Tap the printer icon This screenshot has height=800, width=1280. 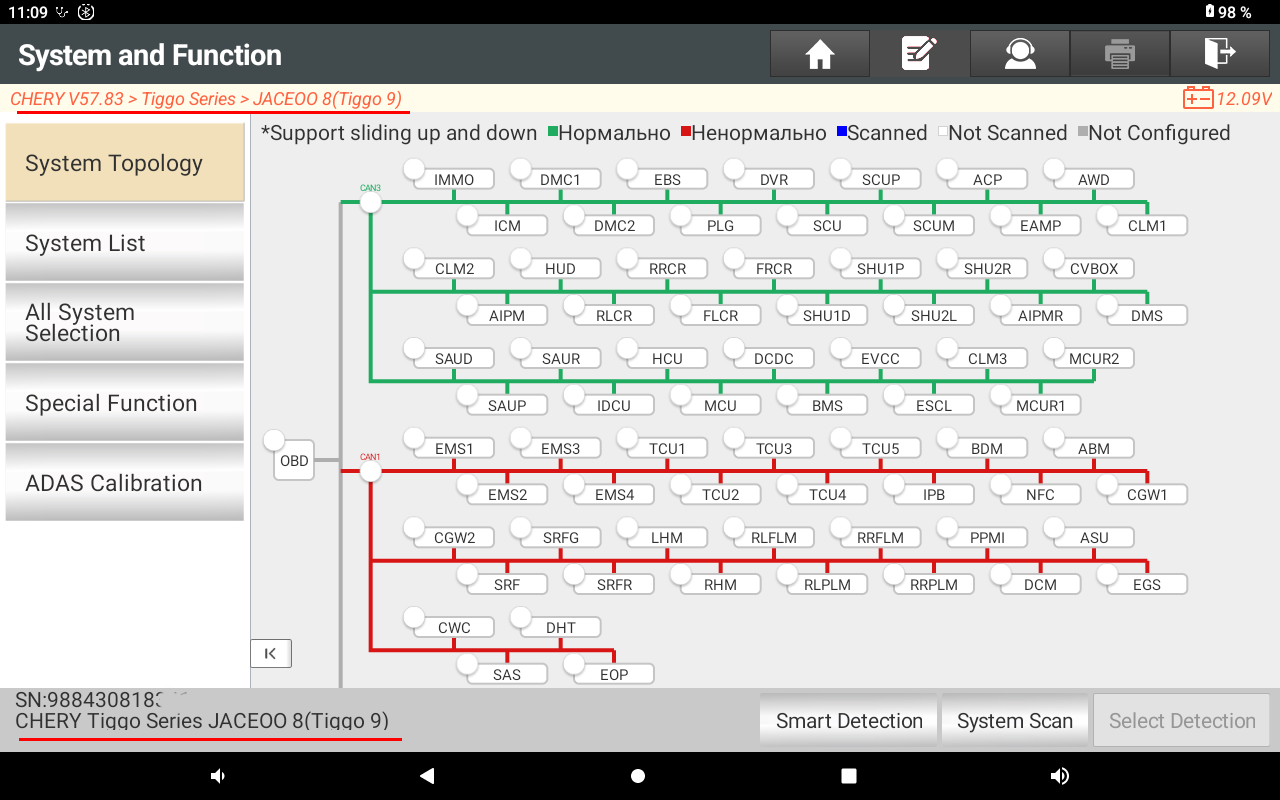(x=1119, y=54)
